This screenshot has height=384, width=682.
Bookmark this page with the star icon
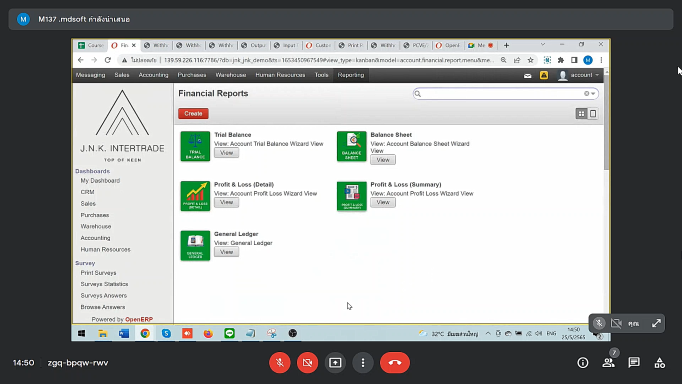pyautogui.click(x=530, y=60)
